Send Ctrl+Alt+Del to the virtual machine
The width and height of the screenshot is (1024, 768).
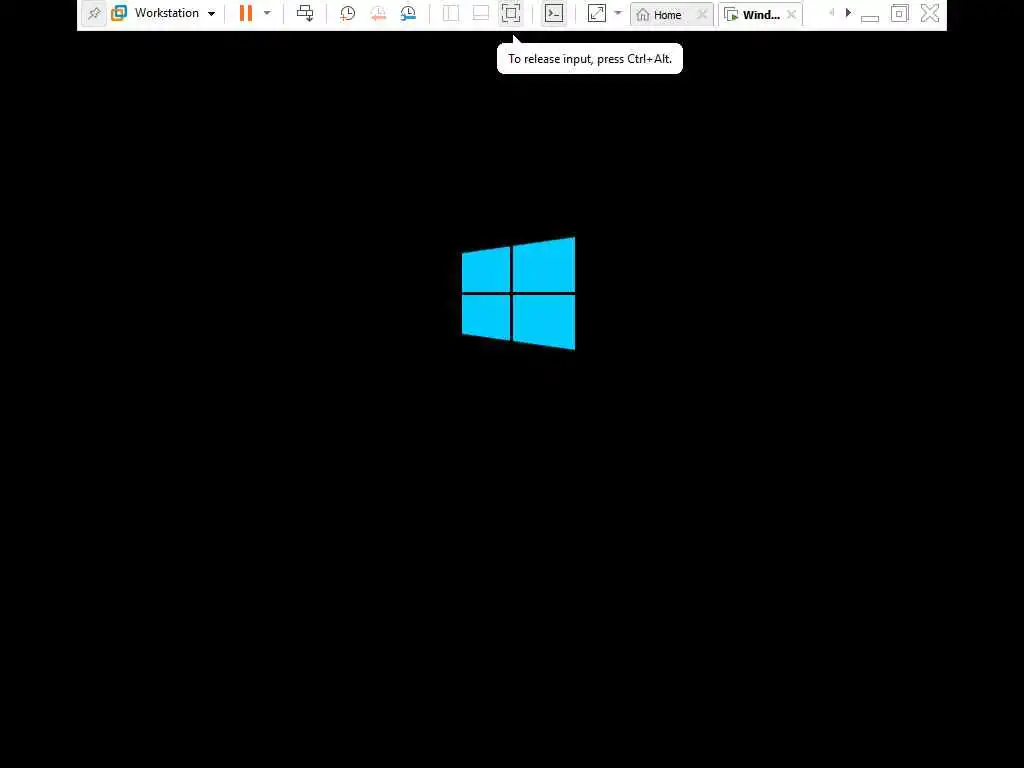point(305,13)
